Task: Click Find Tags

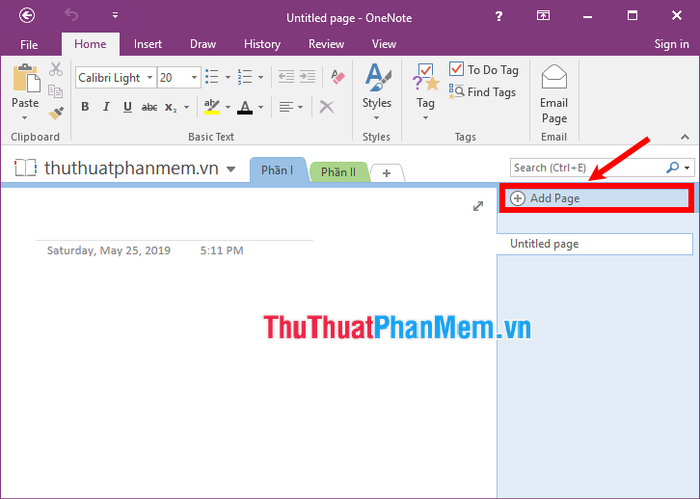Action: [483, 92]
